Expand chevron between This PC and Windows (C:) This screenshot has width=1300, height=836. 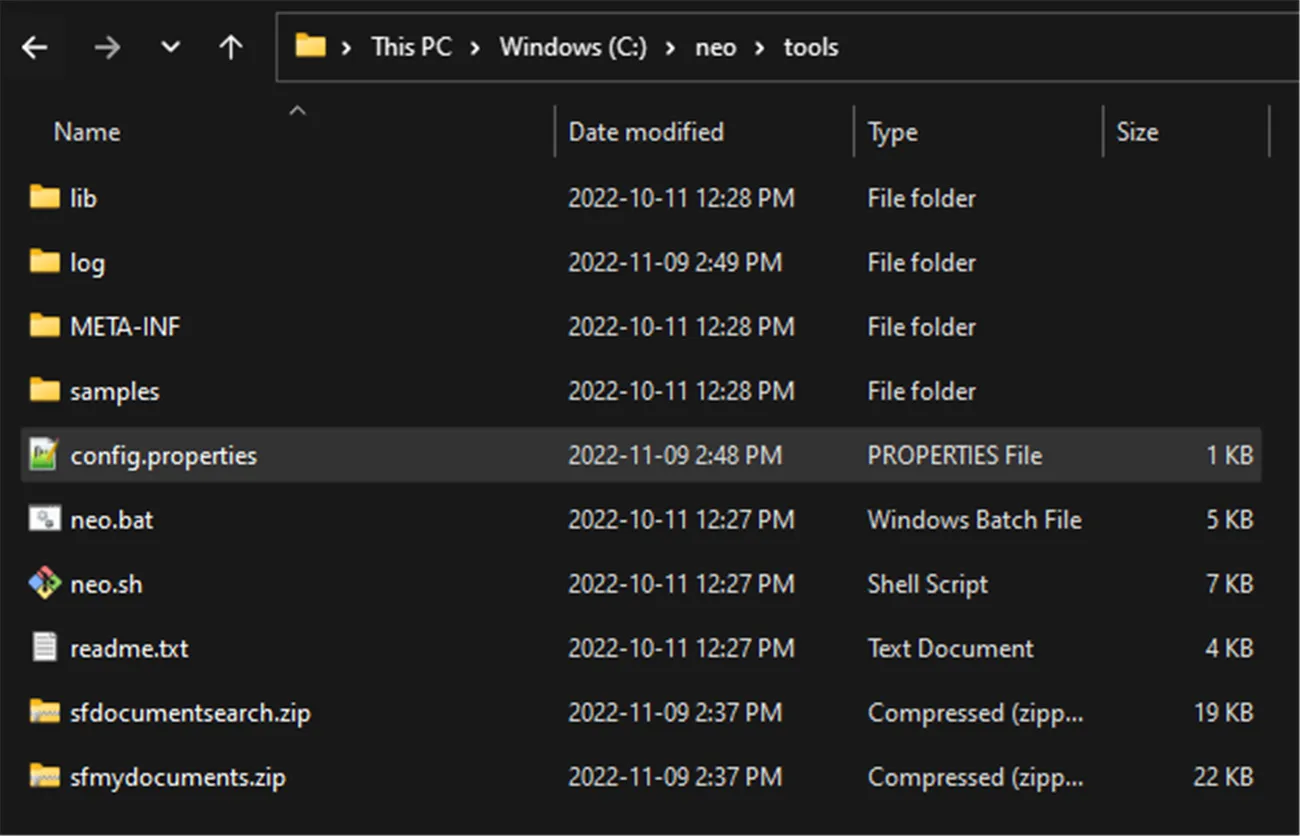(475, 47)
